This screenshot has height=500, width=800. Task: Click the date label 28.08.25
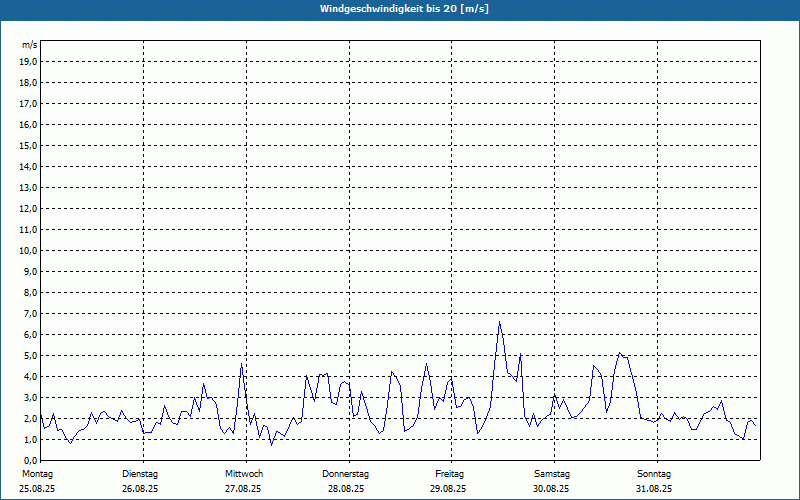coord(346,489)
